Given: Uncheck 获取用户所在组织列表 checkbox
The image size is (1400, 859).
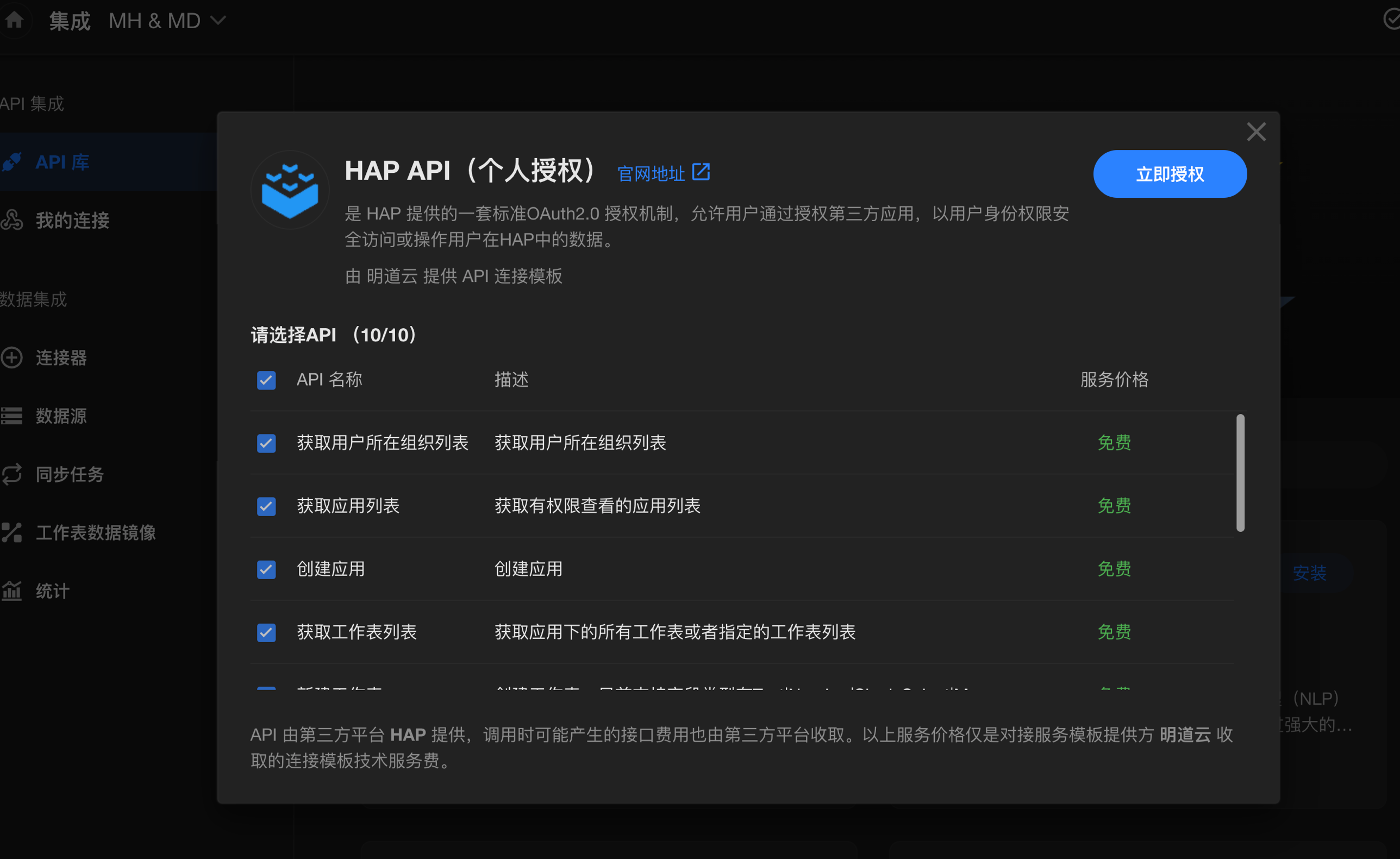Looking at the screenshot, I should tap(266, 443).
